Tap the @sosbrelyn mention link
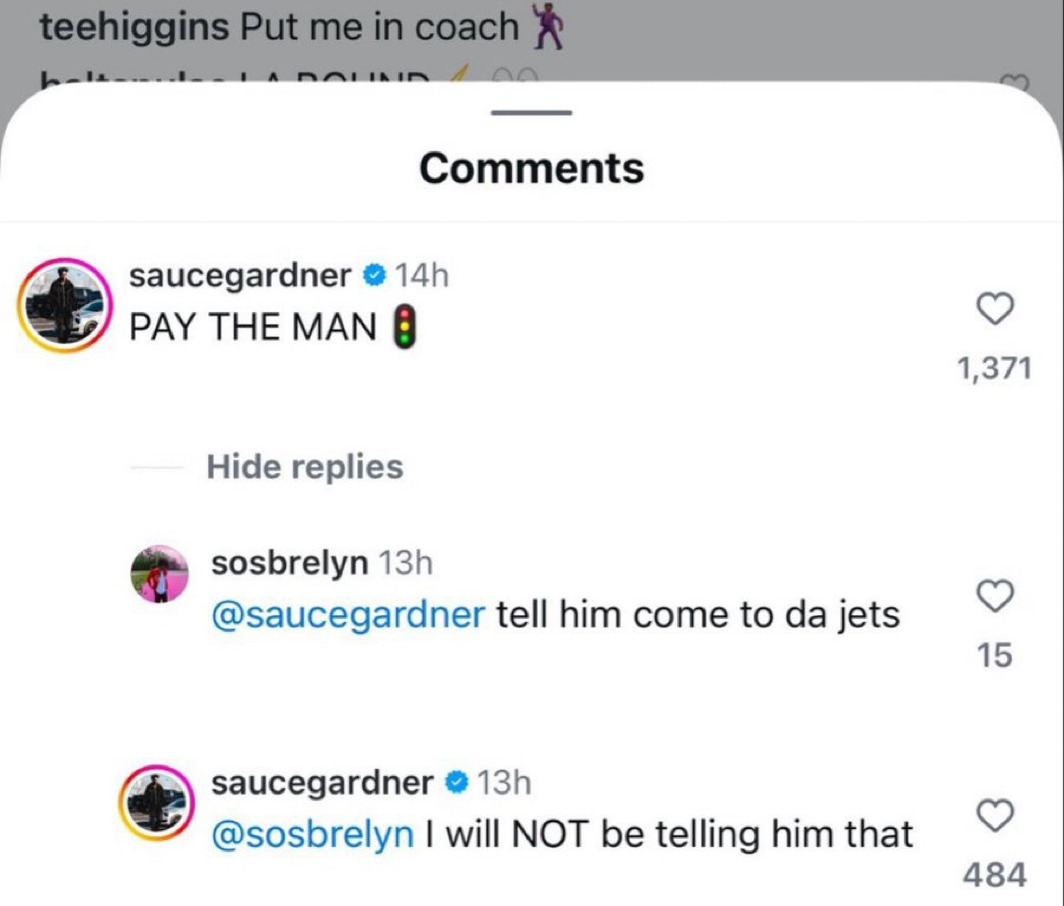 click(x=313, y=834)
